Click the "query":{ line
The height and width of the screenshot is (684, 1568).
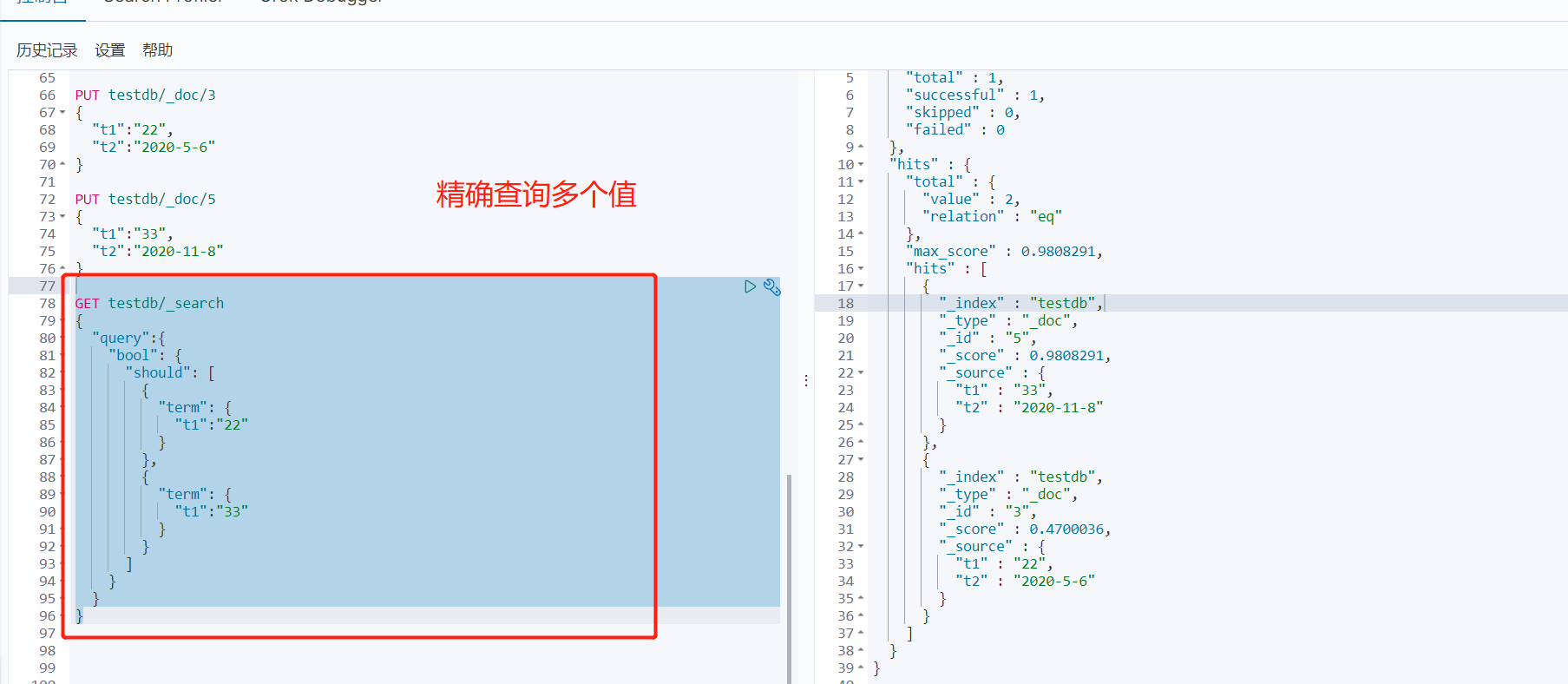click(128, 339)
